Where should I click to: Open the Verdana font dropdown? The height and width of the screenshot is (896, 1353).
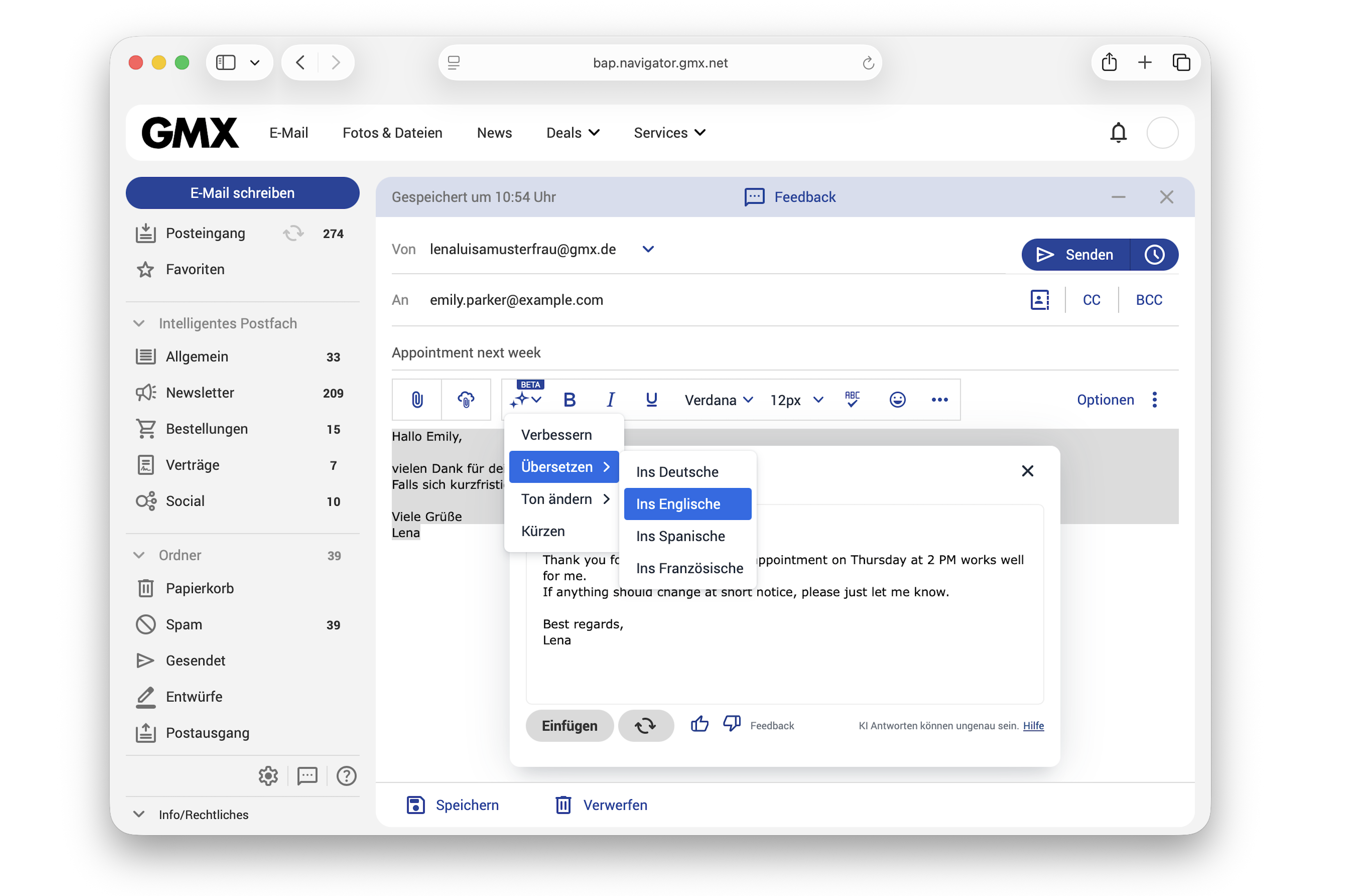point(718,399)
